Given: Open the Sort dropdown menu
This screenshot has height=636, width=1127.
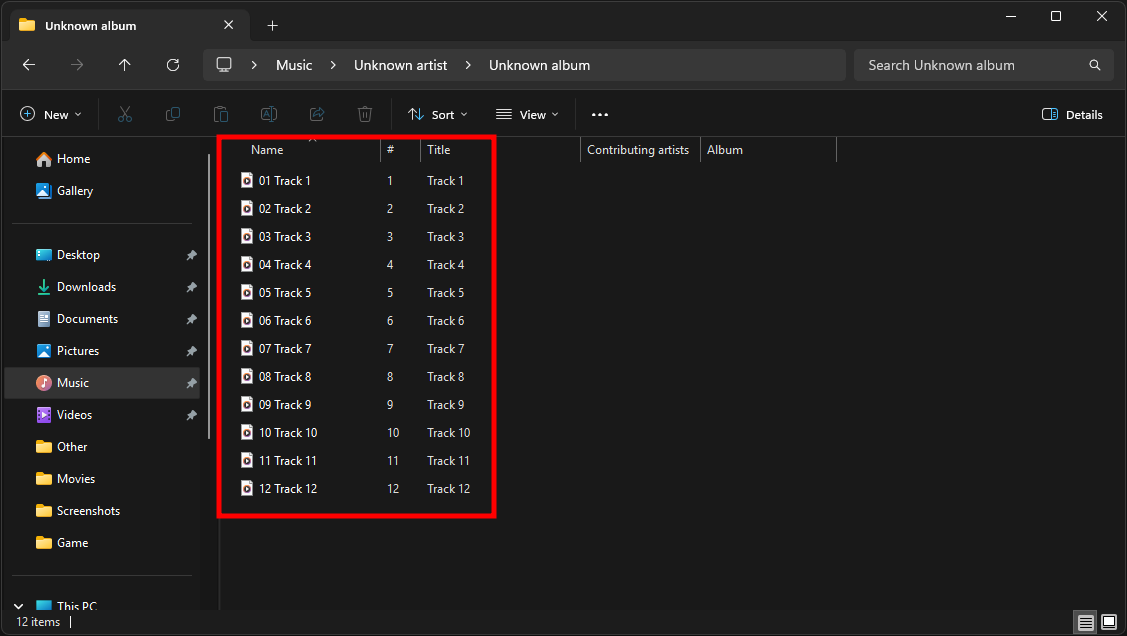Looking at the screenshot, I should pyautogui.click(x=438, y=115).
